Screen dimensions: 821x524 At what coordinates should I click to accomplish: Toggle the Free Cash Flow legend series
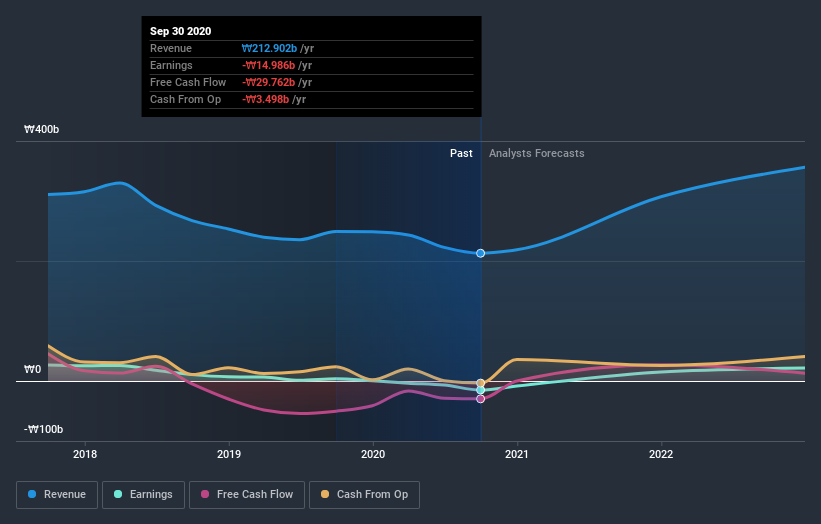pos(247,495)
